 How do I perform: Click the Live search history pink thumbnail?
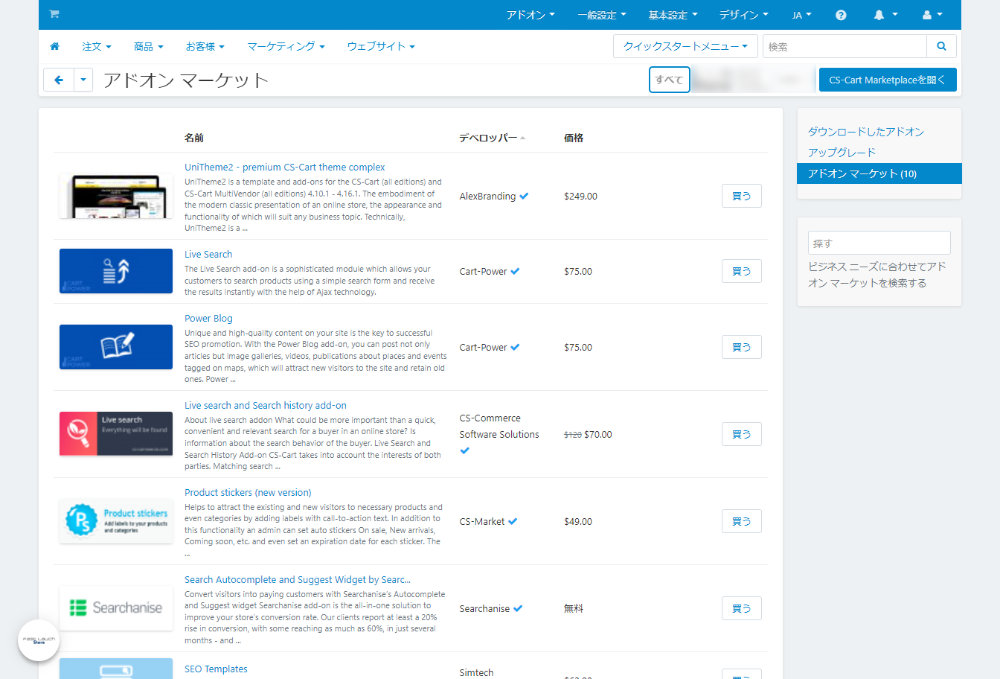116,434
